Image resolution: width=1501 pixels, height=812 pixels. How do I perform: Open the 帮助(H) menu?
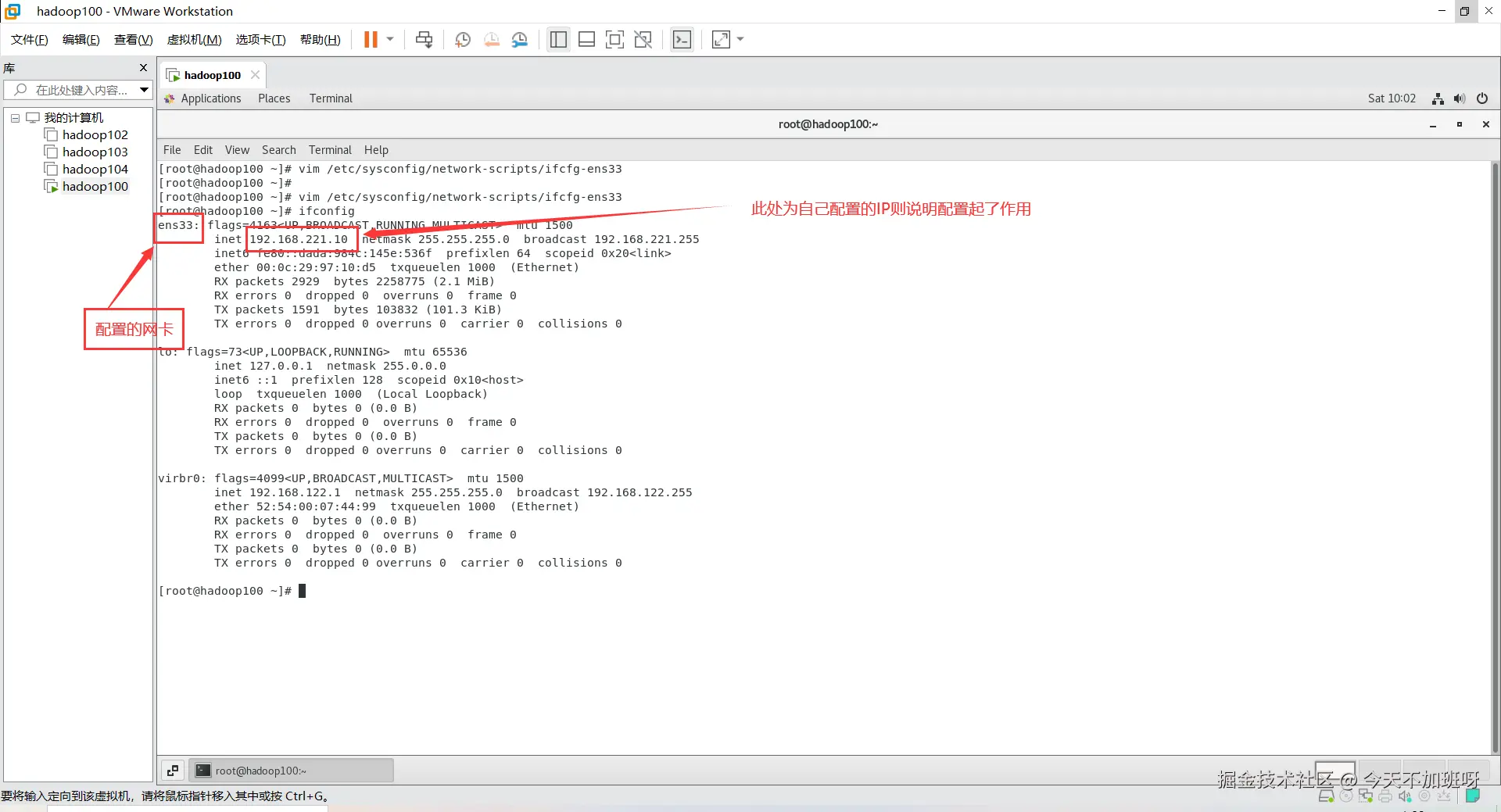pos(320,40)
